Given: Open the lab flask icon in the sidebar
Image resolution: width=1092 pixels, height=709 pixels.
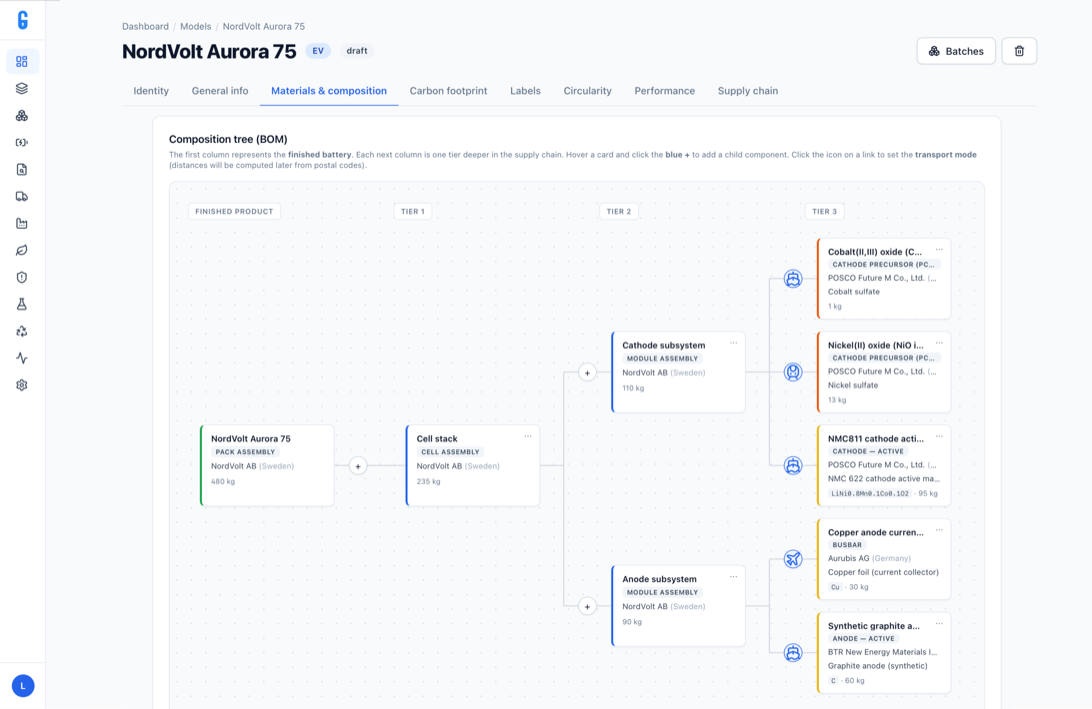Looking at the screenshot, I should point(22,304).
